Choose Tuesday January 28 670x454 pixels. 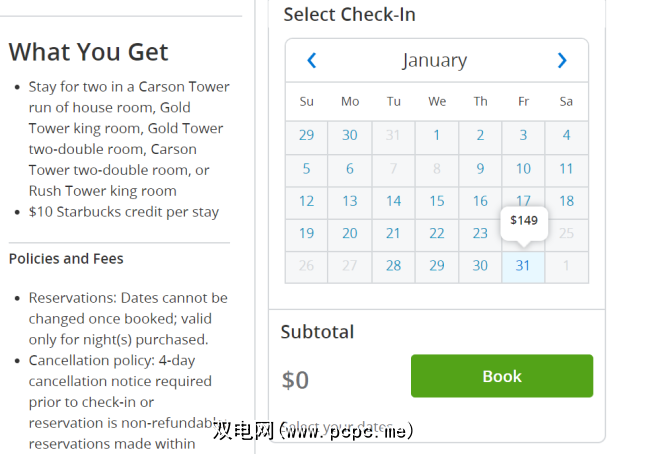(393, 266)
